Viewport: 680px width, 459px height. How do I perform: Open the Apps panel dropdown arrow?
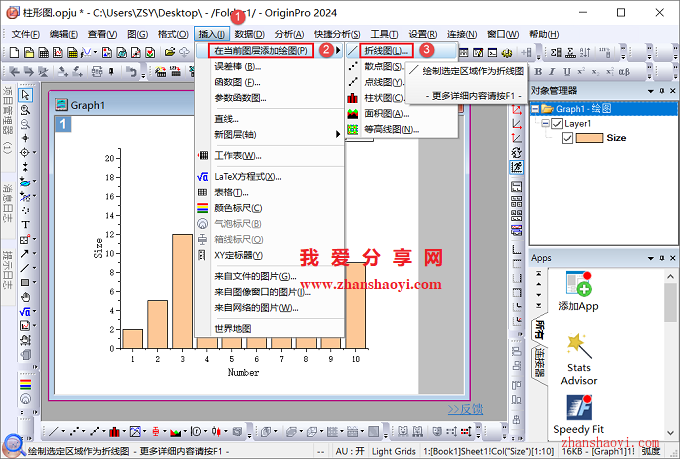pos(651,258)
